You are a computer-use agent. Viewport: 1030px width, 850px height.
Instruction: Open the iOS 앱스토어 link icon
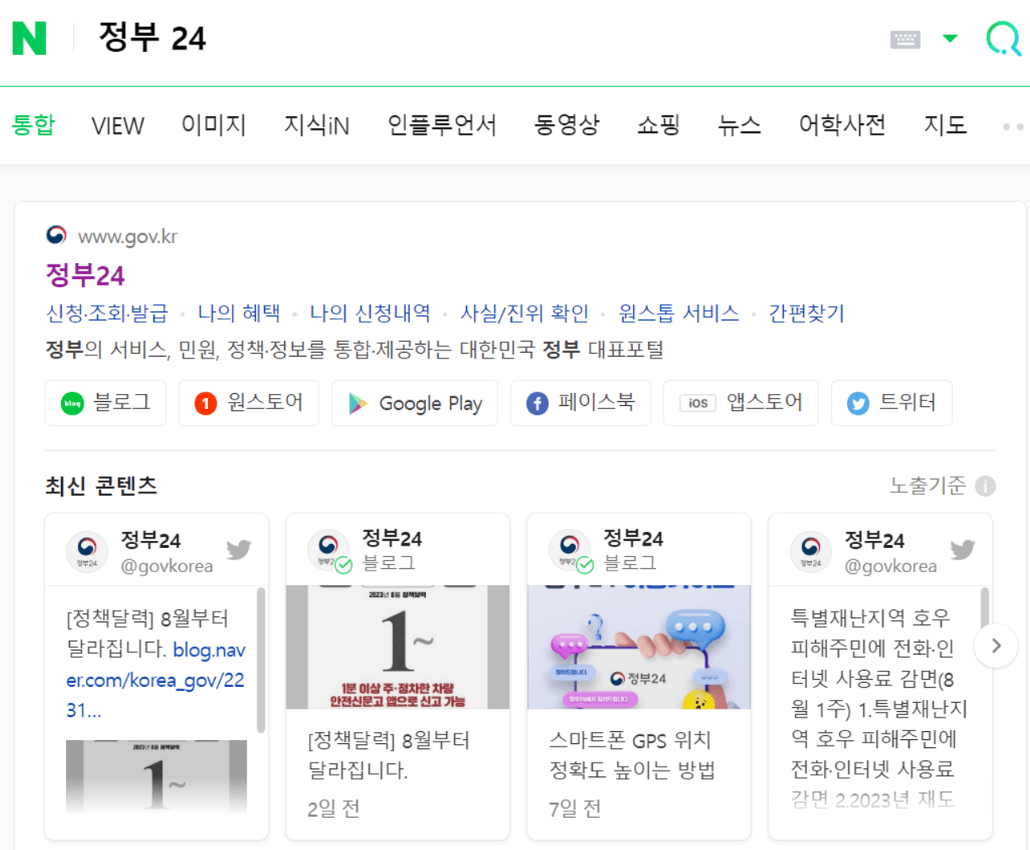pos(698,403)
